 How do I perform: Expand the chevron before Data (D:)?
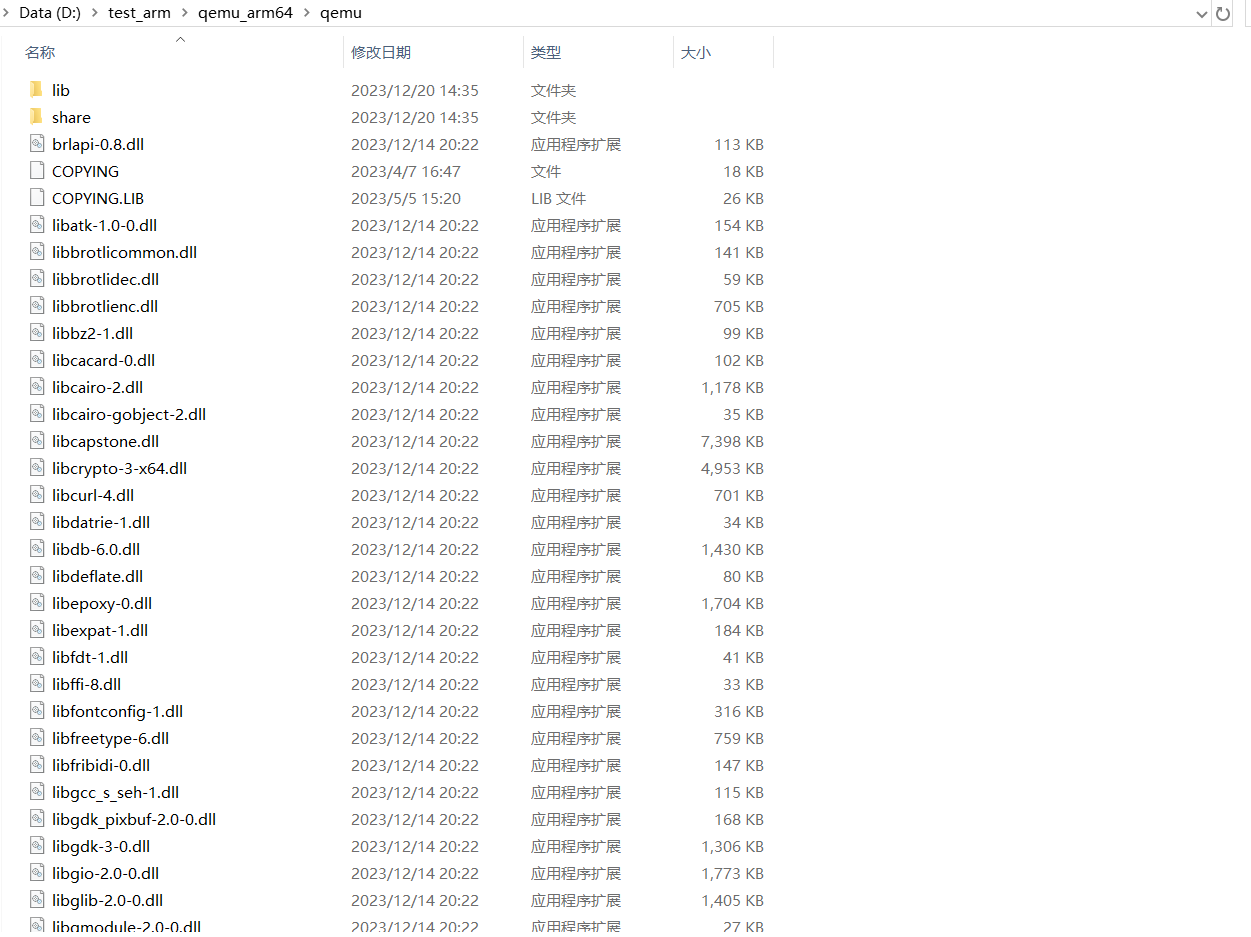click(7, 13)
